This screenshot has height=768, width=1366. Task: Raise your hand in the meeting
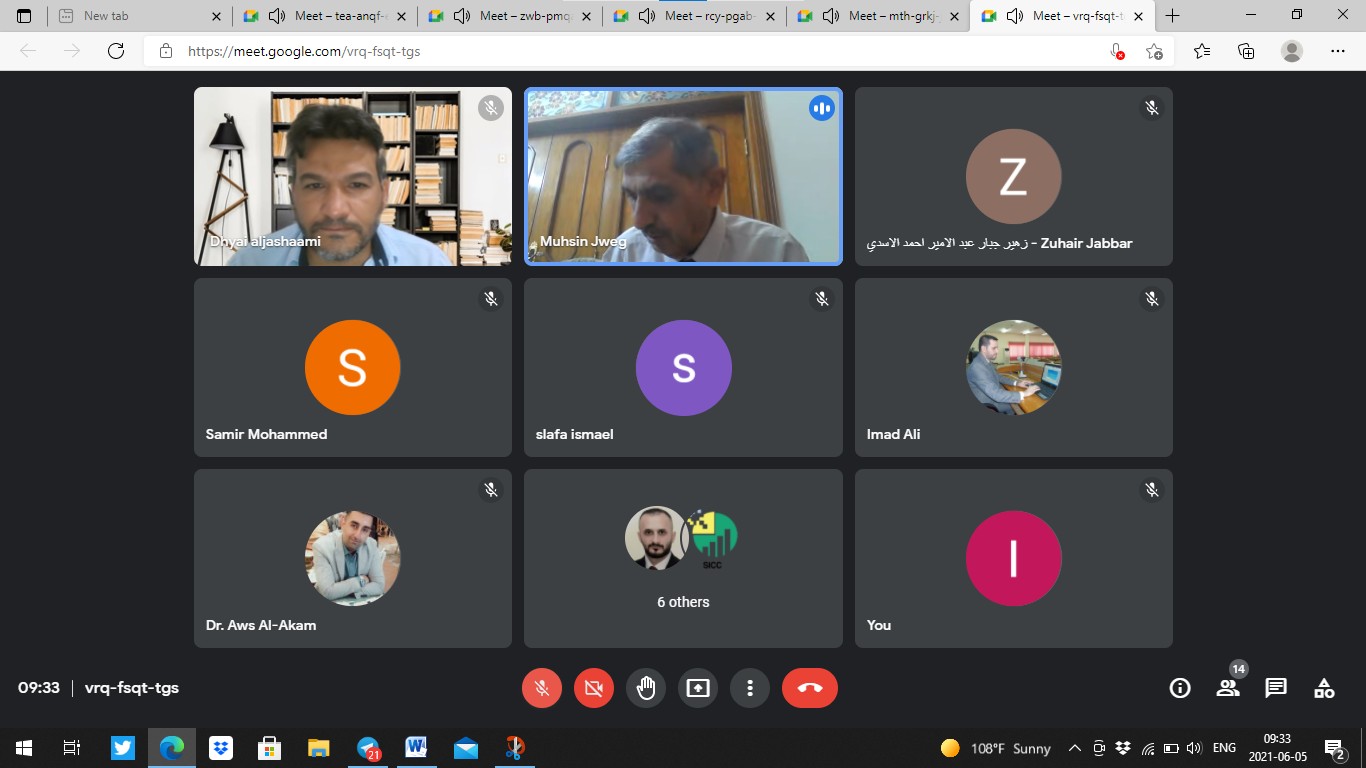pyautogui.click(x=646, y=688)
